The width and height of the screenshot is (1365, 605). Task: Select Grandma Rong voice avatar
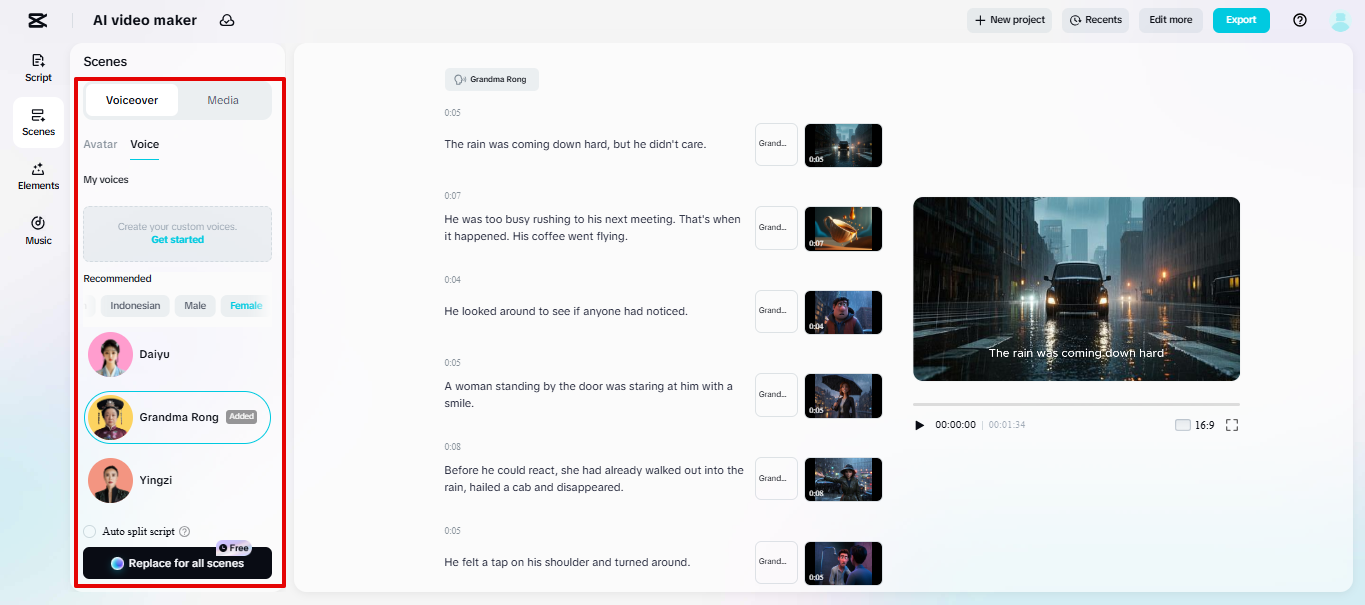[x=110, y=417]
